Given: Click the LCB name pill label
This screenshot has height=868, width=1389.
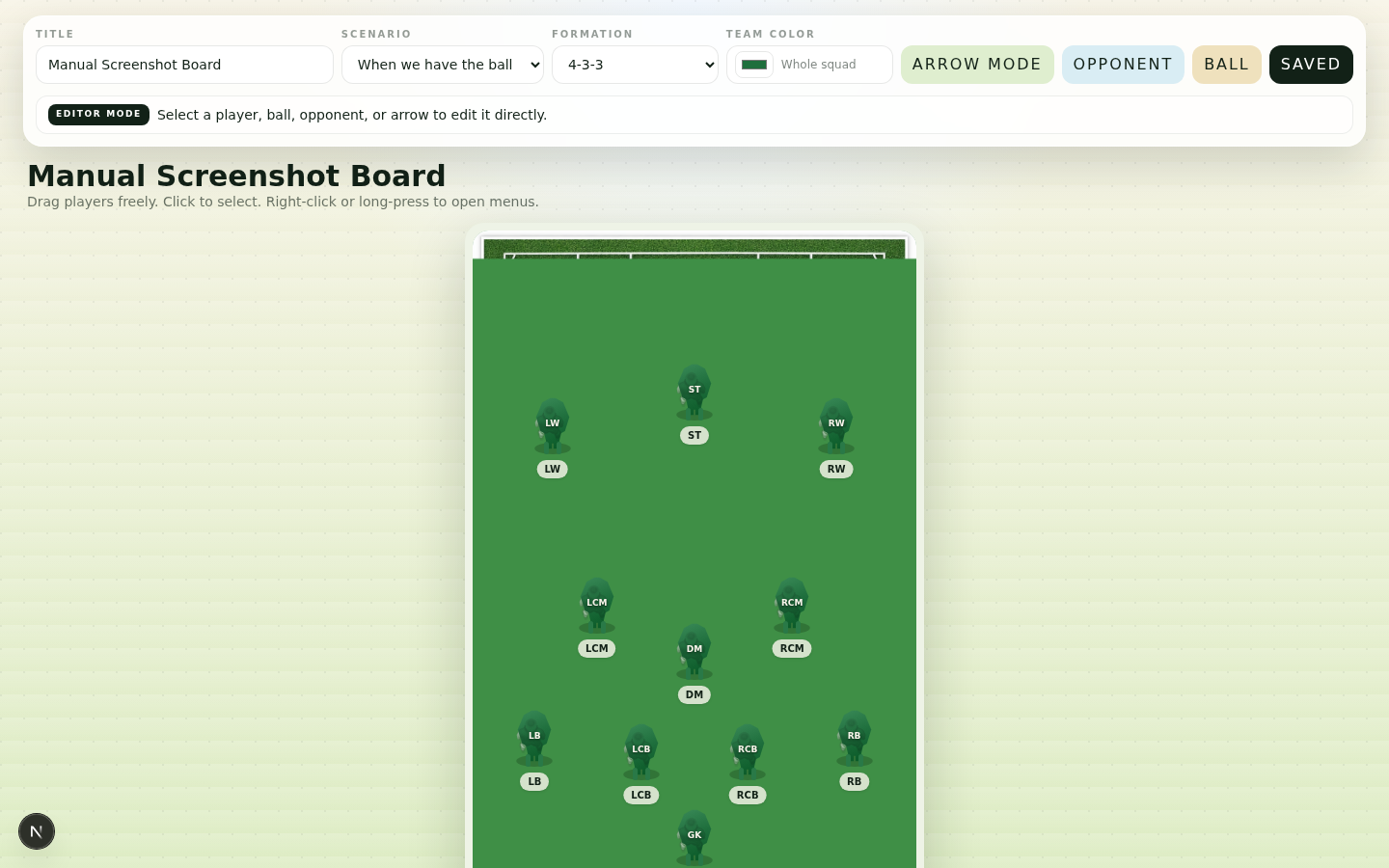Looking at the screenshot, I should point(641,795).
